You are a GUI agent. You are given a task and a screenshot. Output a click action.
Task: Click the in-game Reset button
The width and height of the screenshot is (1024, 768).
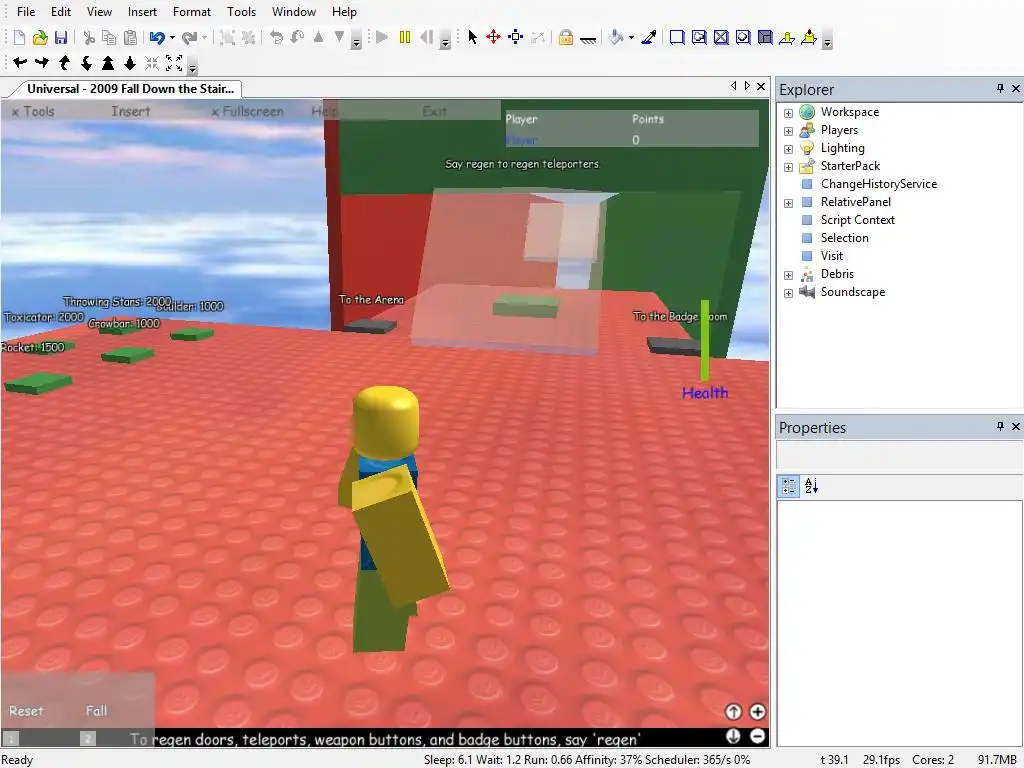pos(26,711)
